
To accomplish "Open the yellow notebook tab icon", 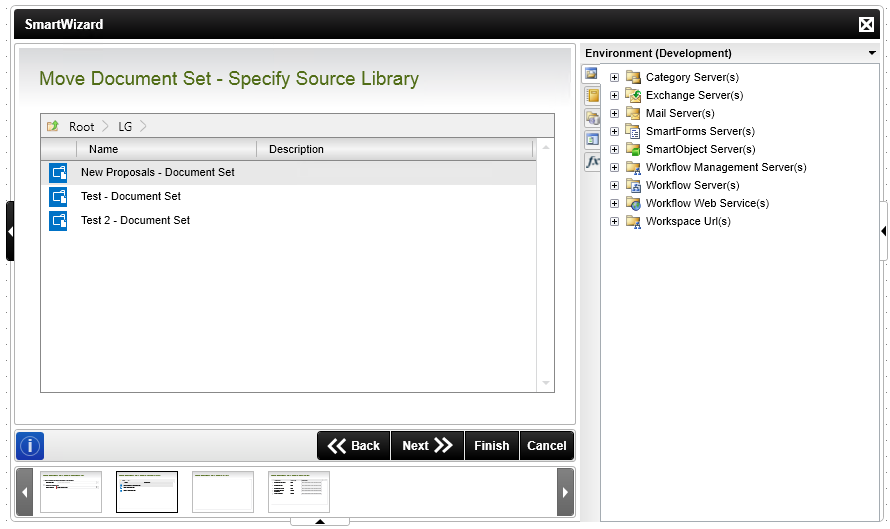I will (x=592, y=95).
